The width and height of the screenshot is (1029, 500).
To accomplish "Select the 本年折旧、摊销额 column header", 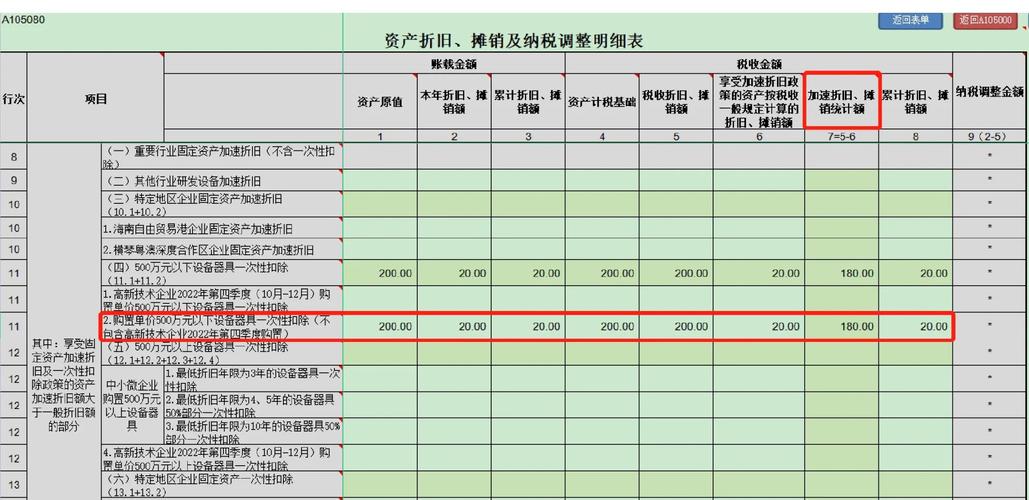I will click(454, 102).
